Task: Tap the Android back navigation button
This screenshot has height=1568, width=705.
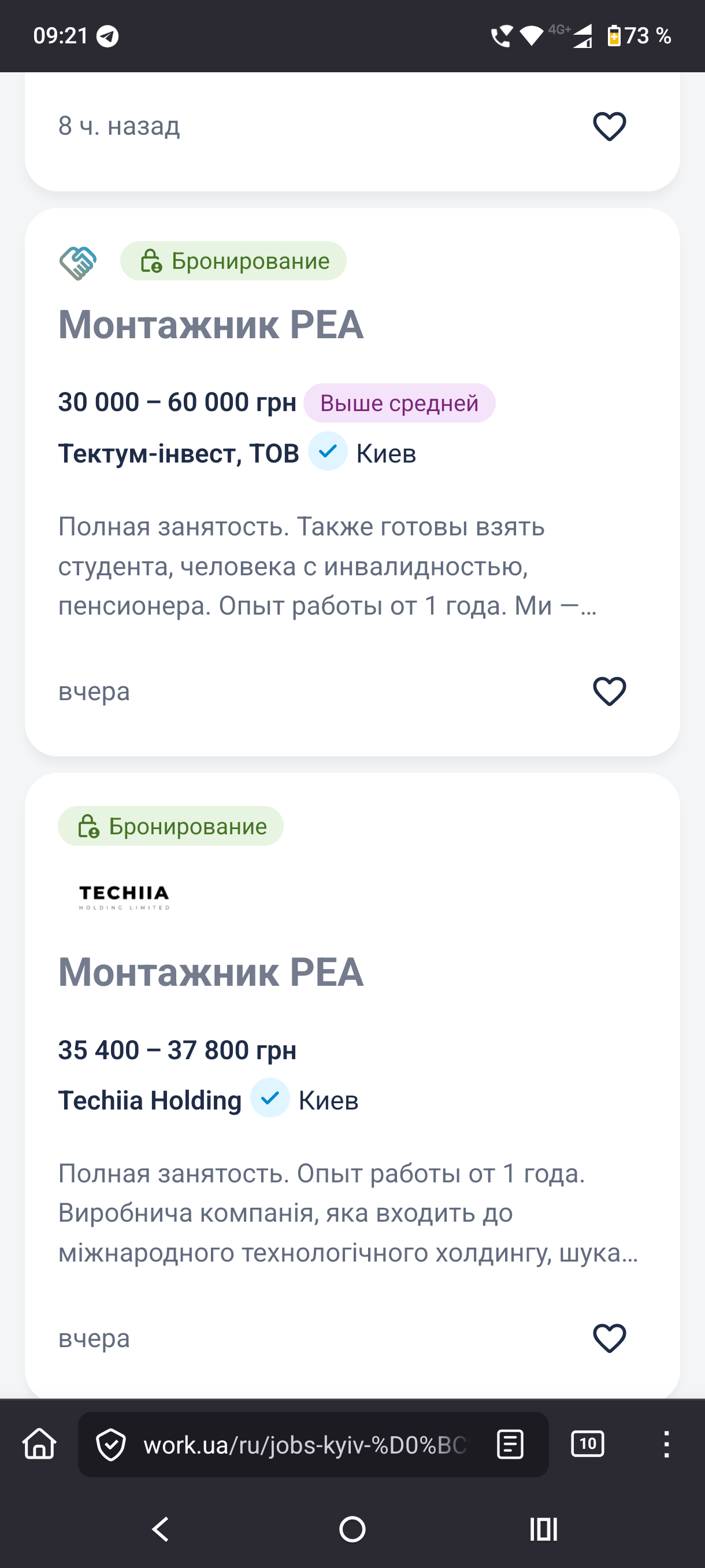Action: (x=161, y=1529)
